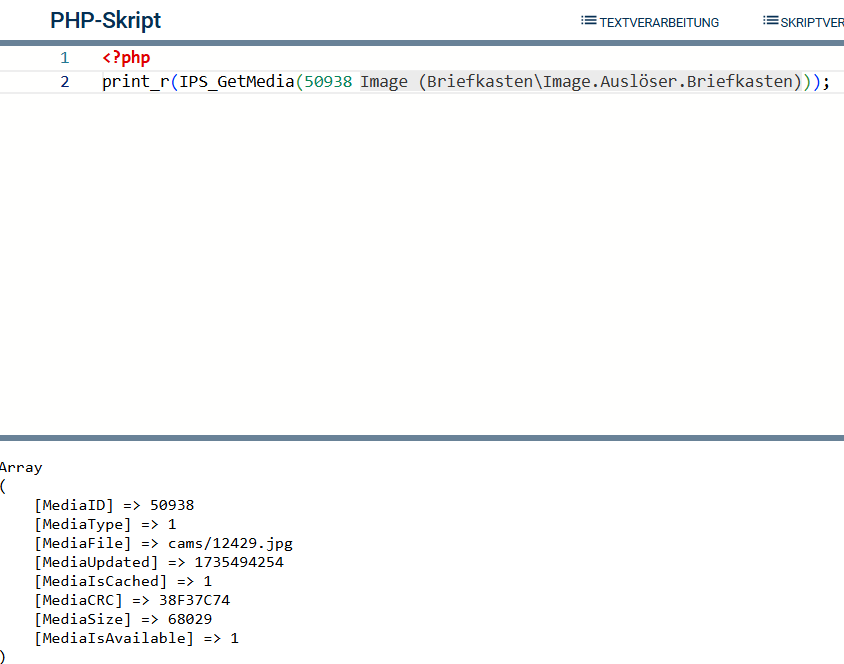Image resolution: width=844 pixels, height=664 pixels.
Task: Click the print_r function name
Action: coord(136,82)
